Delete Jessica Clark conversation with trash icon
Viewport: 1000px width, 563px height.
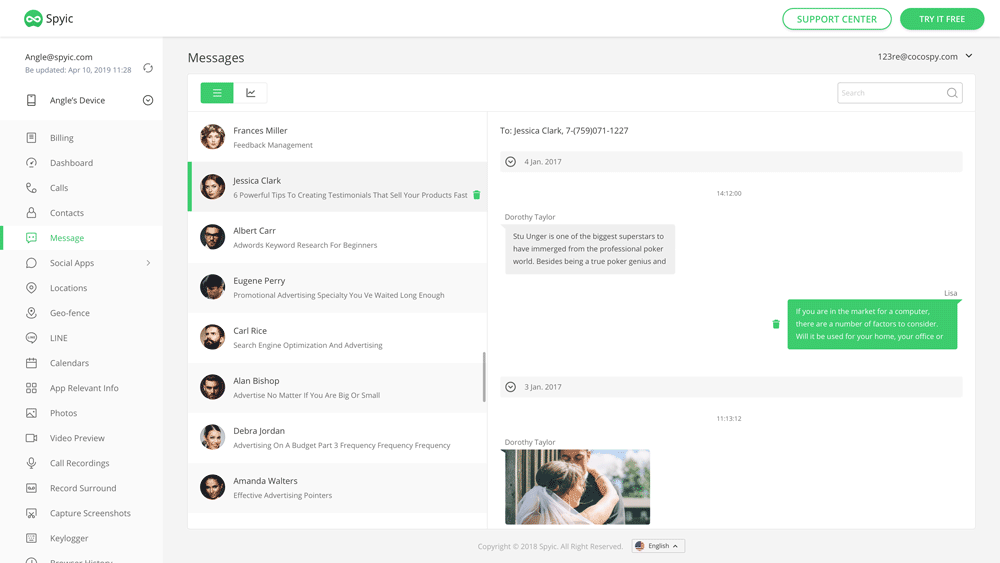[477, 195]
